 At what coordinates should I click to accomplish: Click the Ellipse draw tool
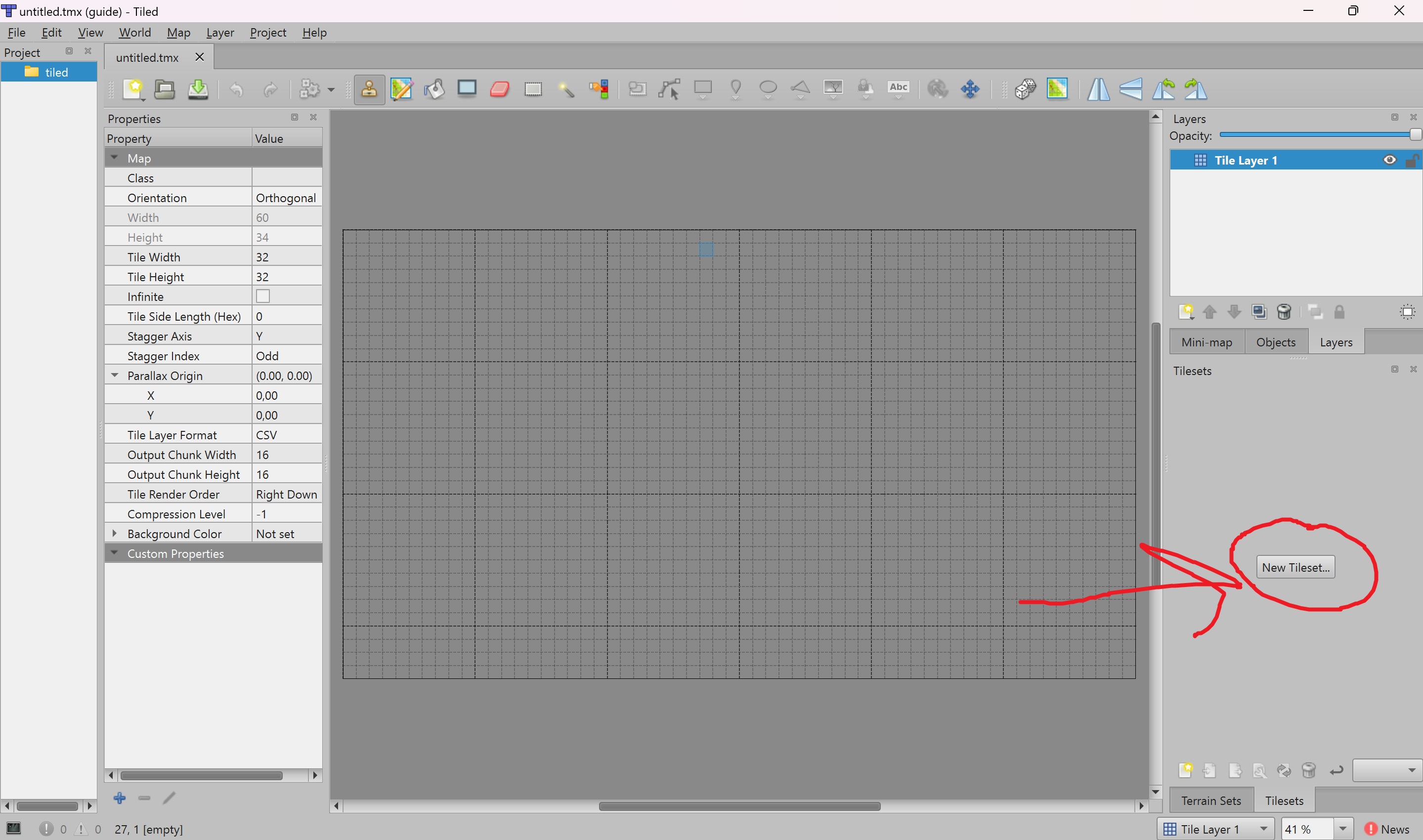768,89
